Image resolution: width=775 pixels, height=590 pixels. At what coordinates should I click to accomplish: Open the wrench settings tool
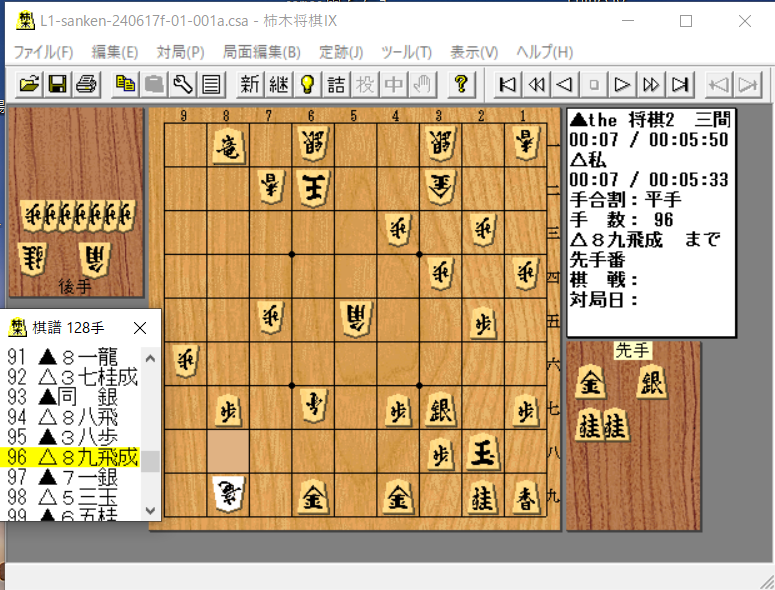pos(181,84)
